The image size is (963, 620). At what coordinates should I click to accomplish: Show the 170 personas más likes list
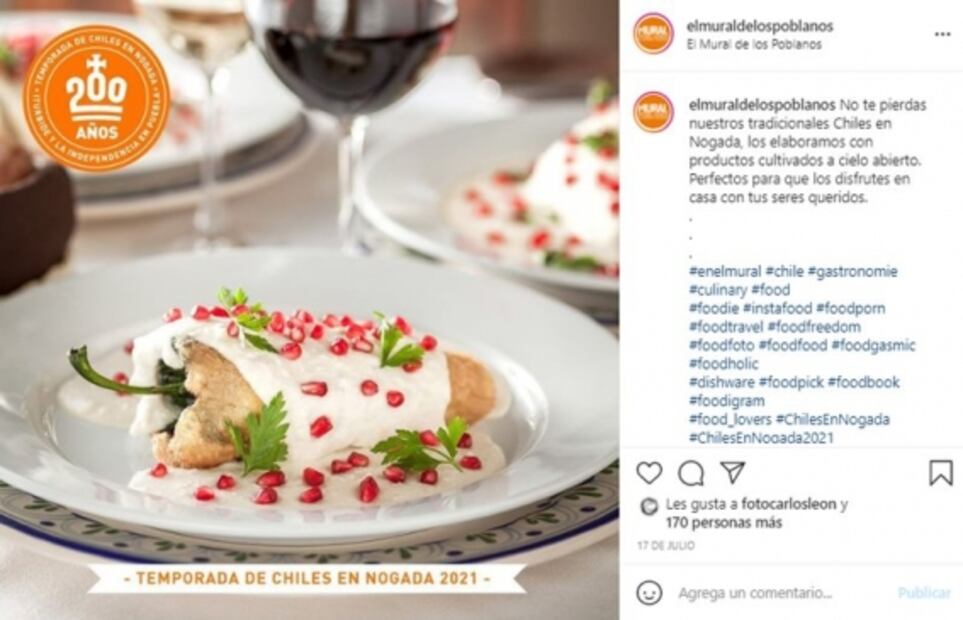click(x=724, y=523)
